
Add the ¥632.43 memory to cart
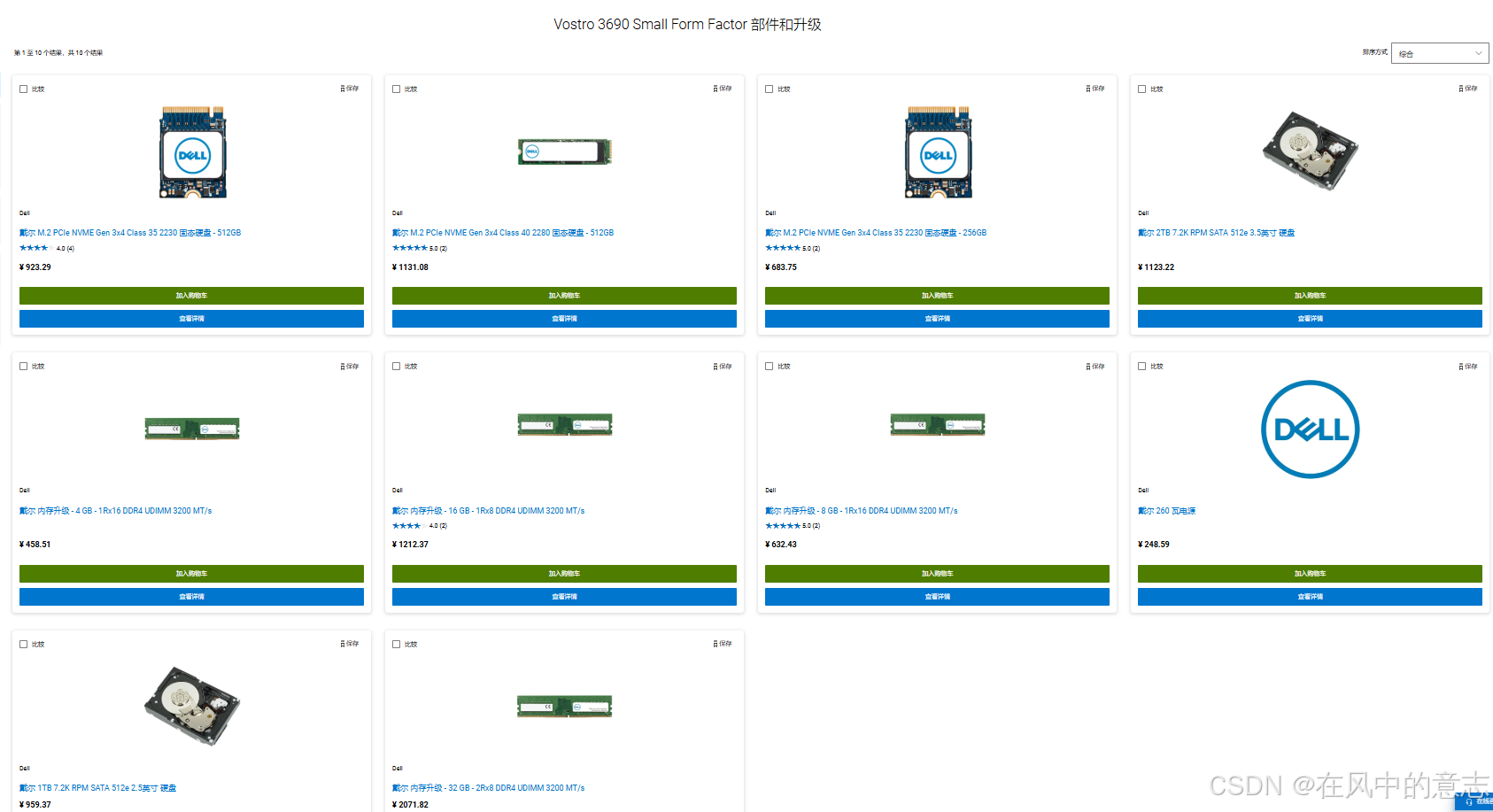point(937,574)
